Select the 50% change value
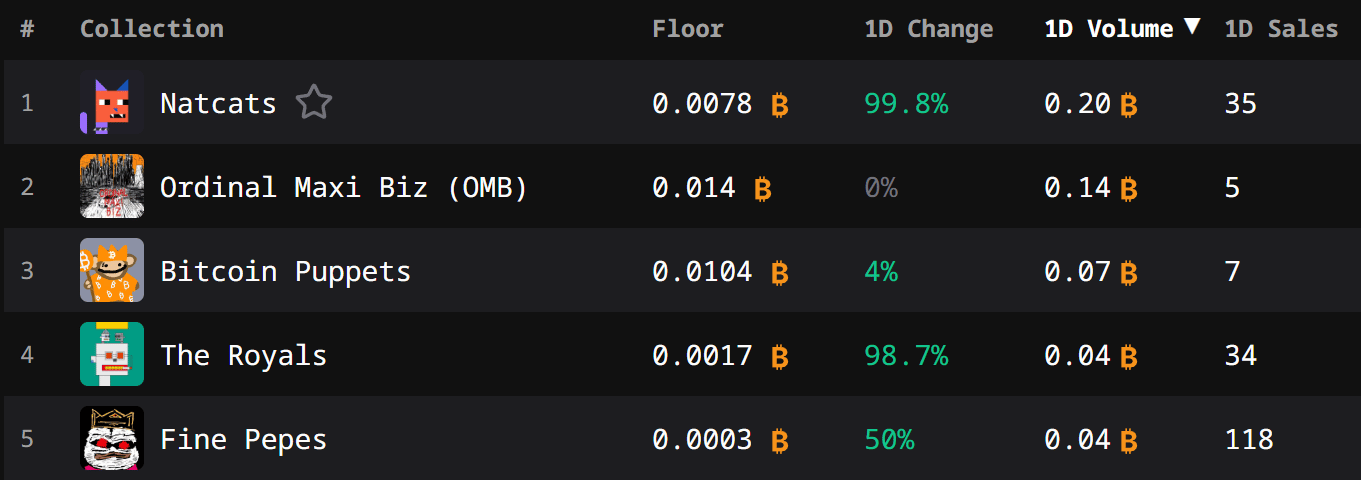1361x480 pixels. (x=889, y=439)
